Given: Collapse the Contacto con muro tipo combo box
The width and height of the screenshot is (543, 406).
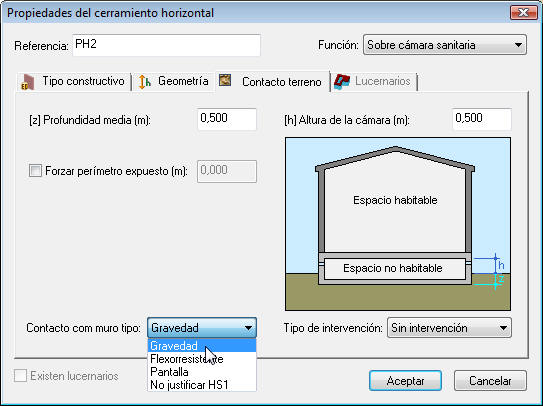Looking at the screenshot, I should pos(202,328).
